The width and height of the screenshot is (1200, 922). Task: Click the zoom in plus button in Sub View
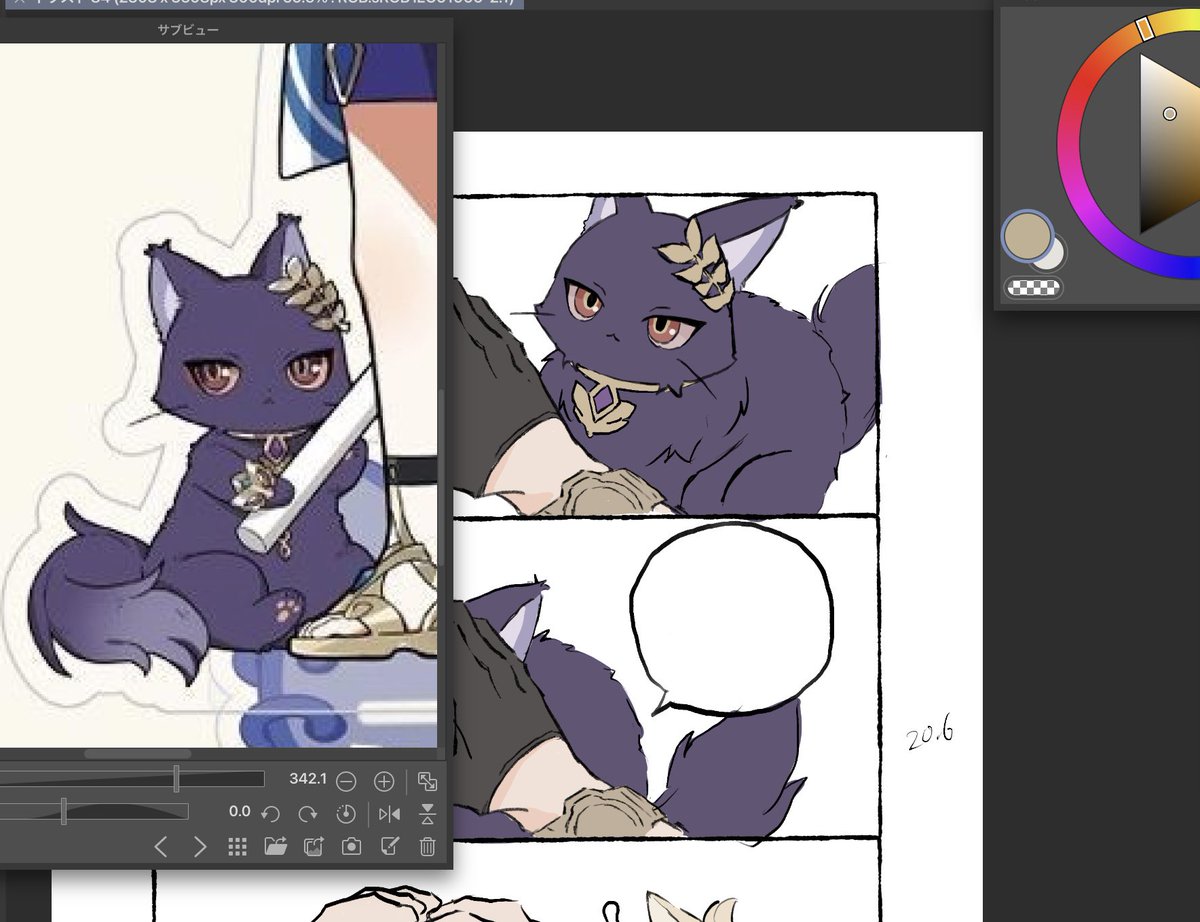[384, 780]
